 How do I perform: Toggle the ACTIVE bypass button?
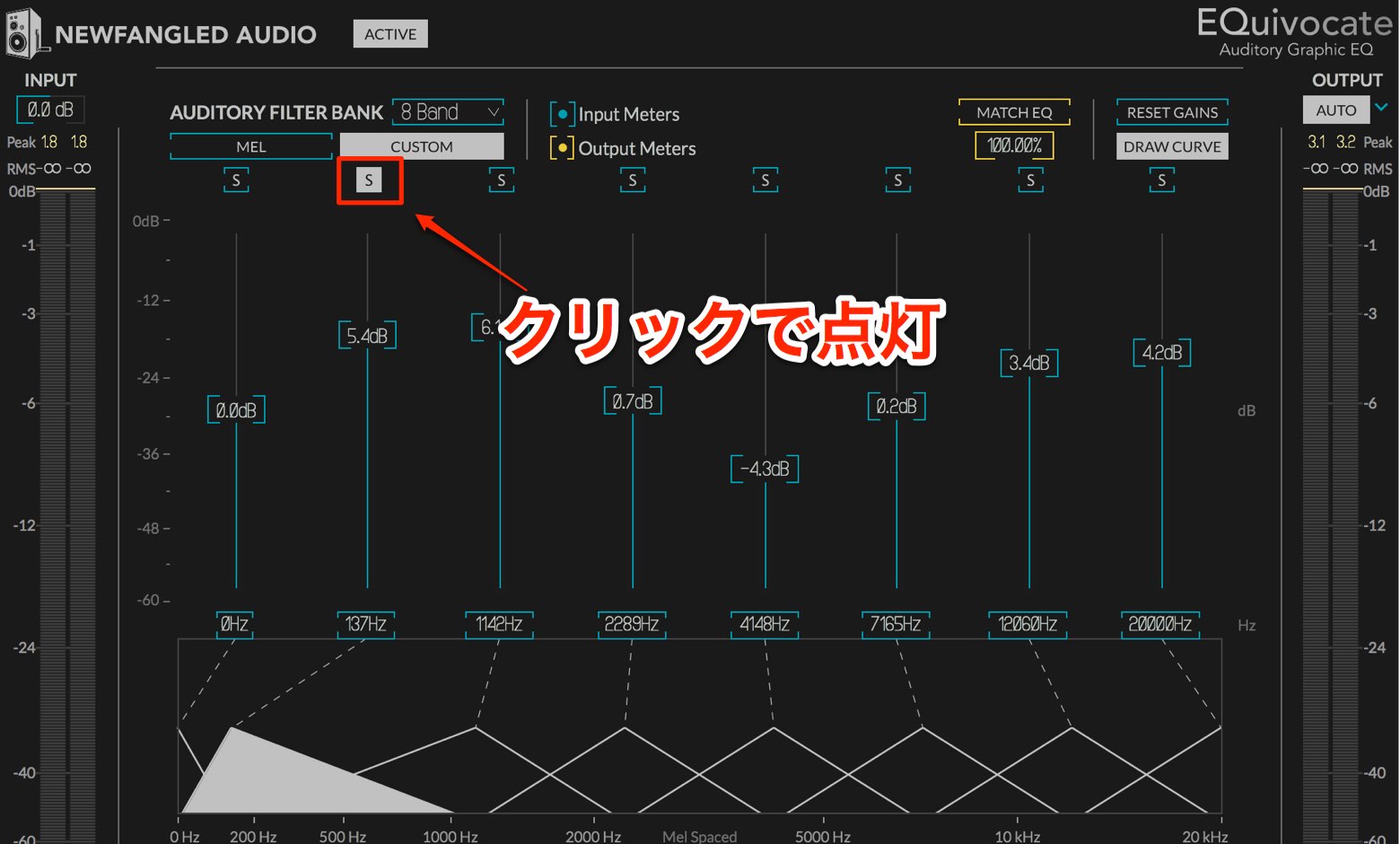pos(390,34)
